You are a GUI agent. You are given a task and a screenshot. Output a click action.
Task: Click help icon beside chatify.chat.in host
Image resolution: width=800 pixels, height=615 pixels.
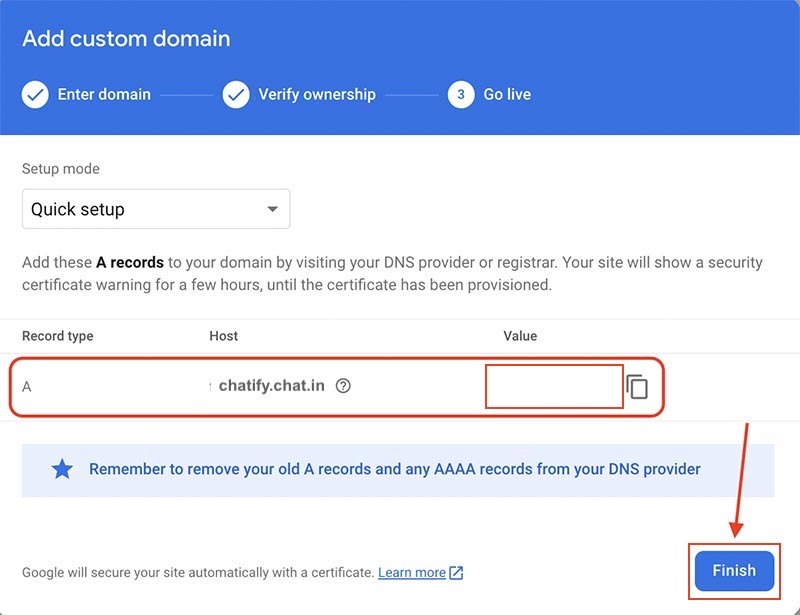pos(343,386)
